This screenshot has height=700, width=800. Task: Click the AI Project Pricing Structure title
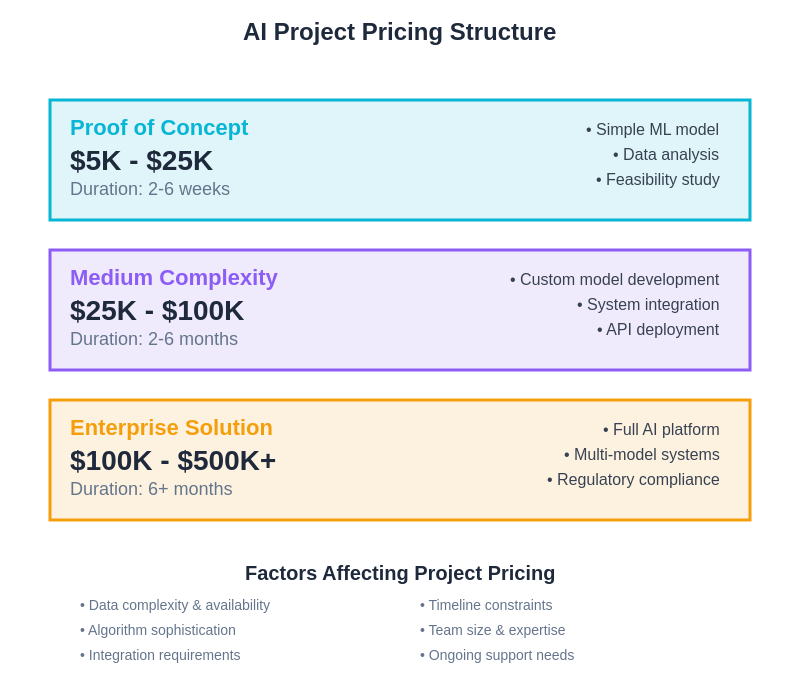click(399, 32)
